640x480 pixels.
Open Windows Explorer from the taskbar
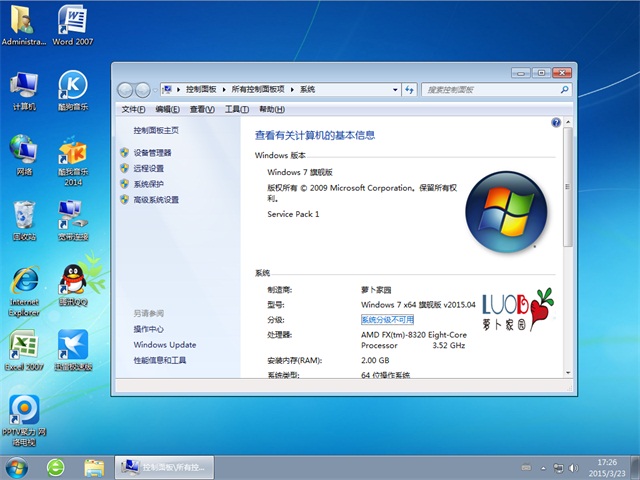tap(94, 468)
